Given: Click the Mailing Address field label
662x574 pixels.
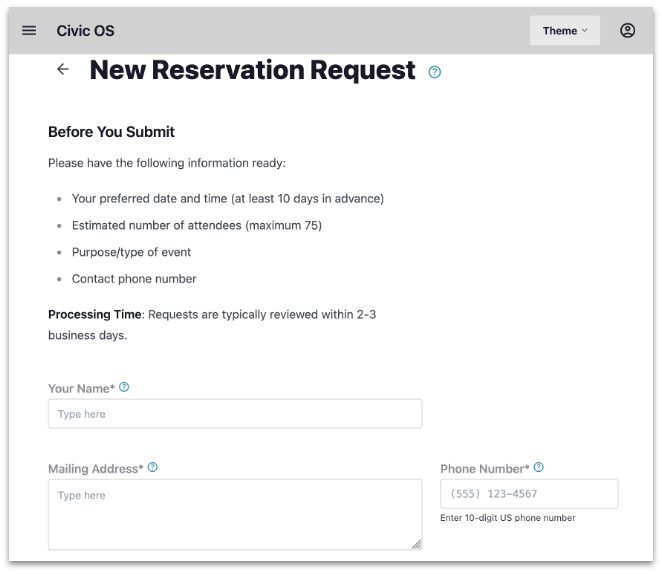Looking at the screenshot, I should pyautogui.click(x=95, y=468).
